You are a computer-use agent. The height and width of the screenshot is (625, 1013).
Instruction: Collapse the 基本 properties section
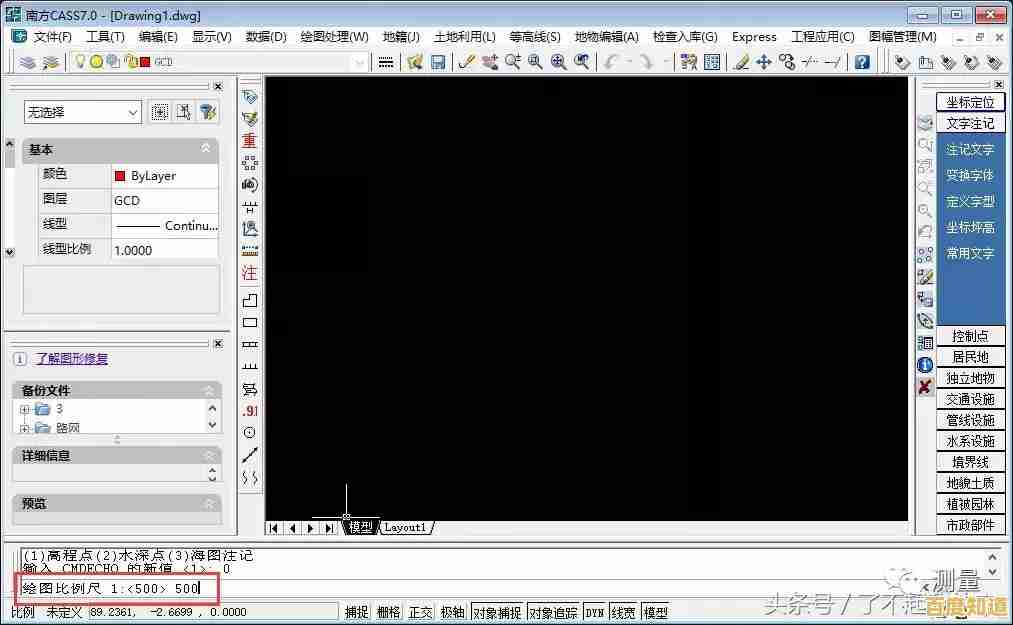(206, 149)
